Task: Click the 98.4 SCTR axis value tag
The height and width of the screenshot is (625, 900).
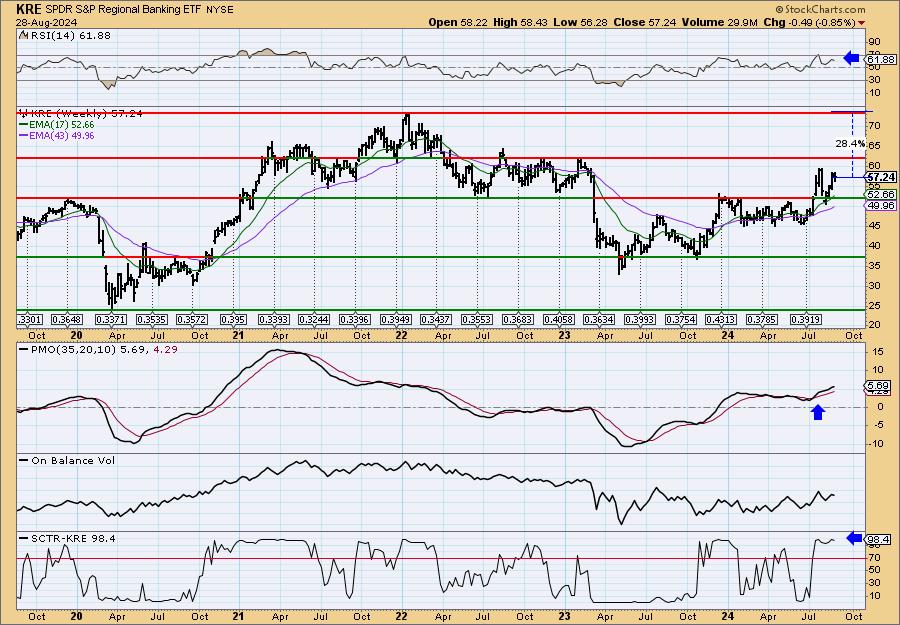Action: (879, 540)
